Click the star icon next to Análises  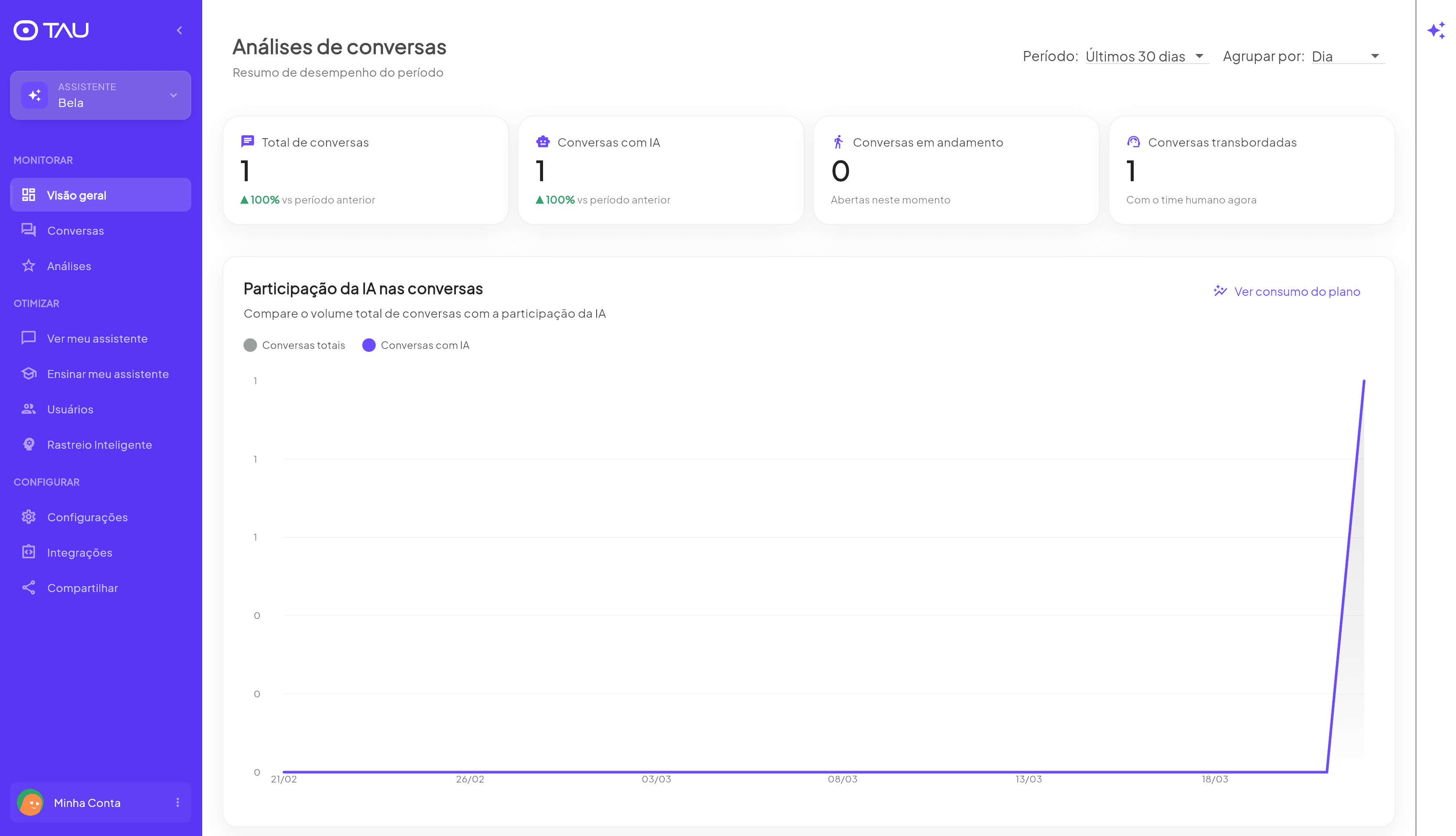[29, 265]
